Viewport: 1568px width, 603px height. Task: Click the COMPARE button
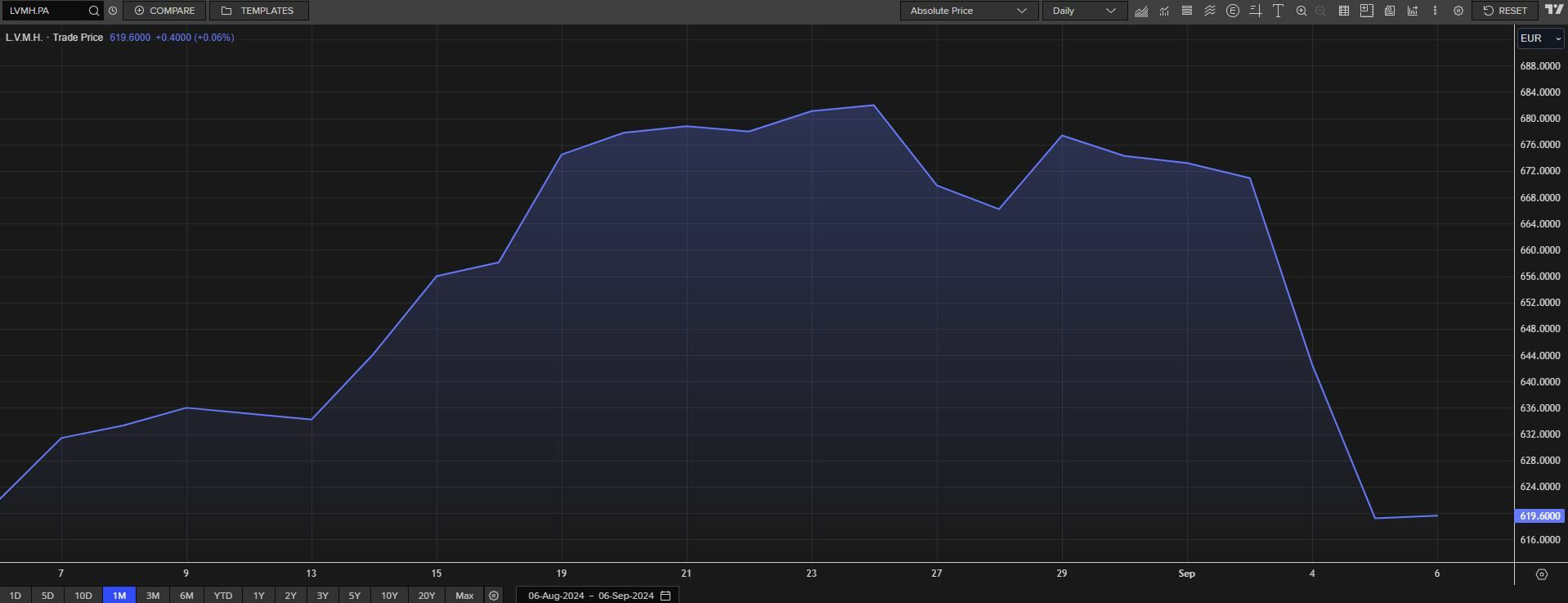click(x=164, y=11)
